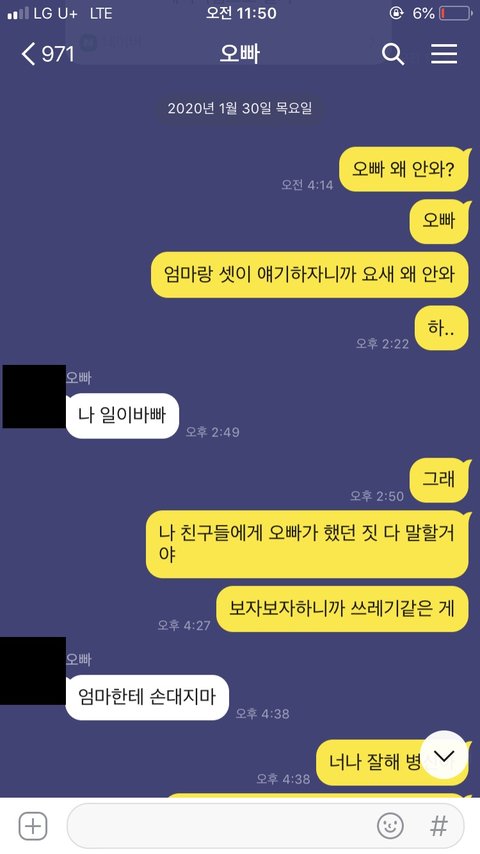Select the yellow bubble 오빠 왜 안와?
Viewport: 480px width, 854px height.
tap(403, 169)
